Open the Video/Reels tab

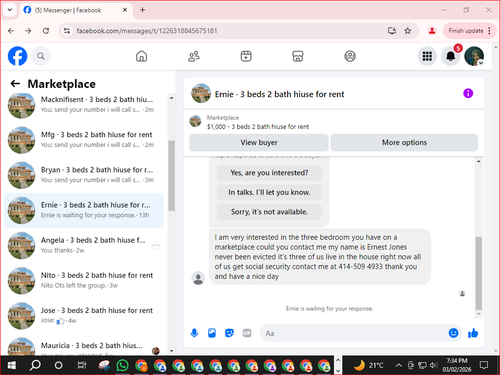pos(246,56)
